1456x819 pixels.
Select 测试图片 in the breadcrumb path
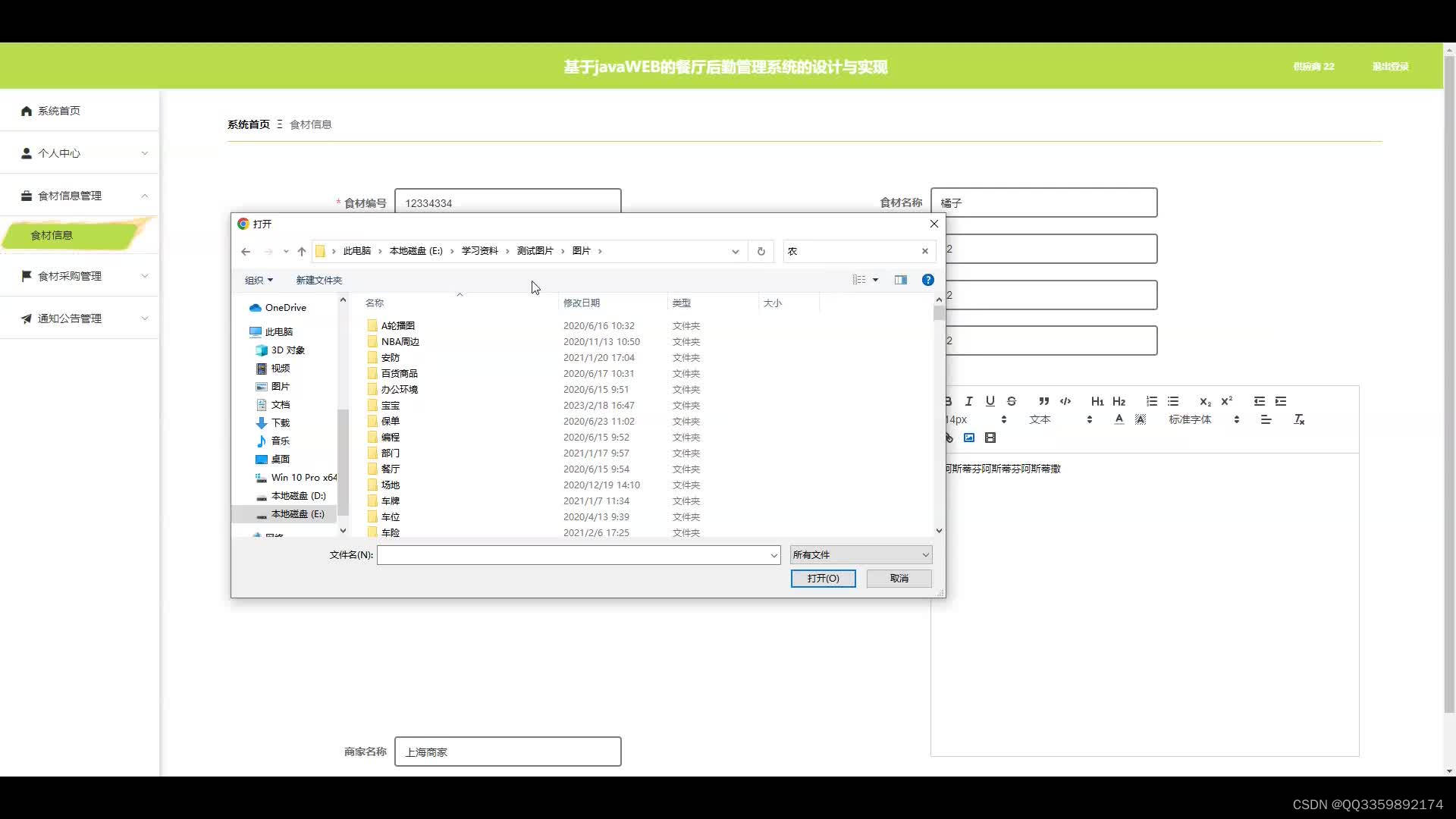click(535, 251)
